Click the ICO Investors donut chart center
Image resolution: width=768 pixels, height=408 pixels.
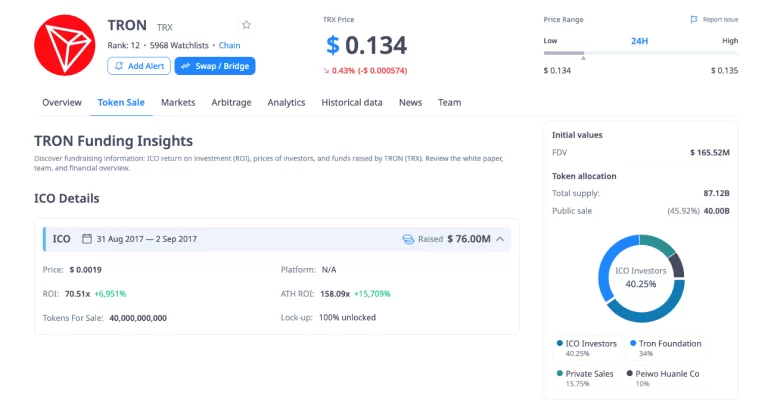pyautogui.click(x=640, y=277)
